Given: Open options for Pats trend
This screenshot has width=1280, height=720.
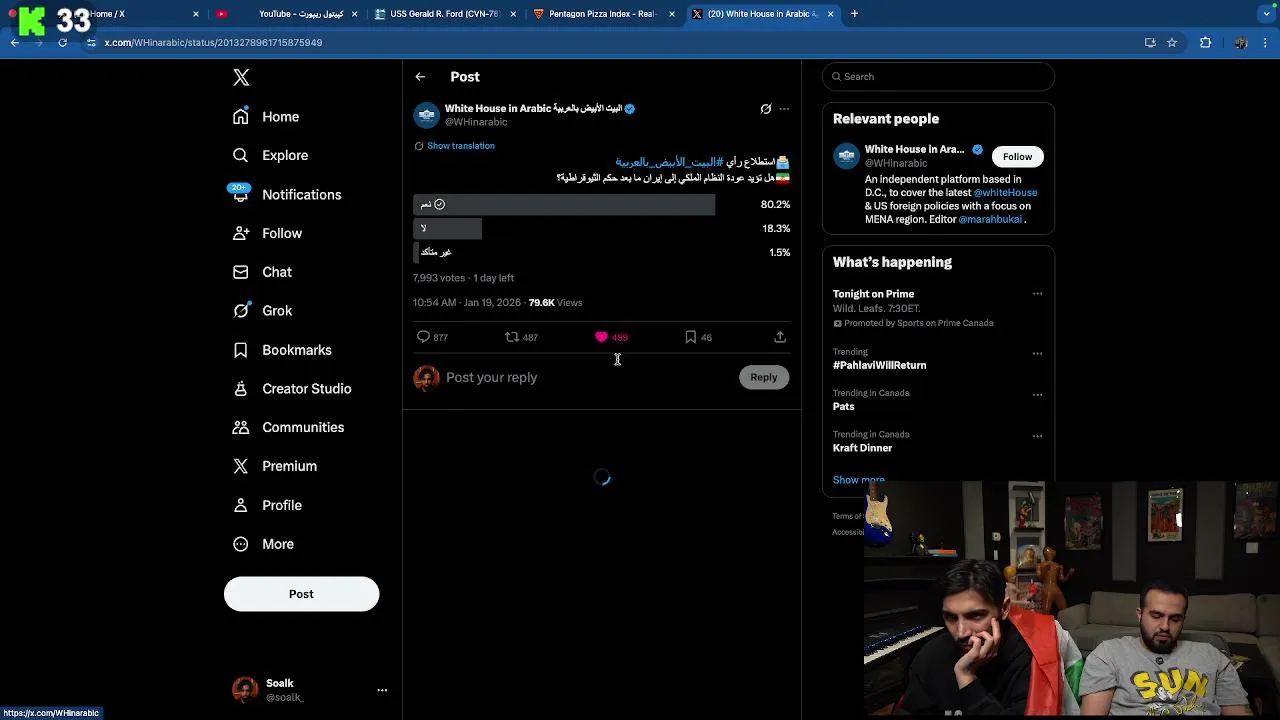Looking at the screenshot, I should (x=1037, y=394).
